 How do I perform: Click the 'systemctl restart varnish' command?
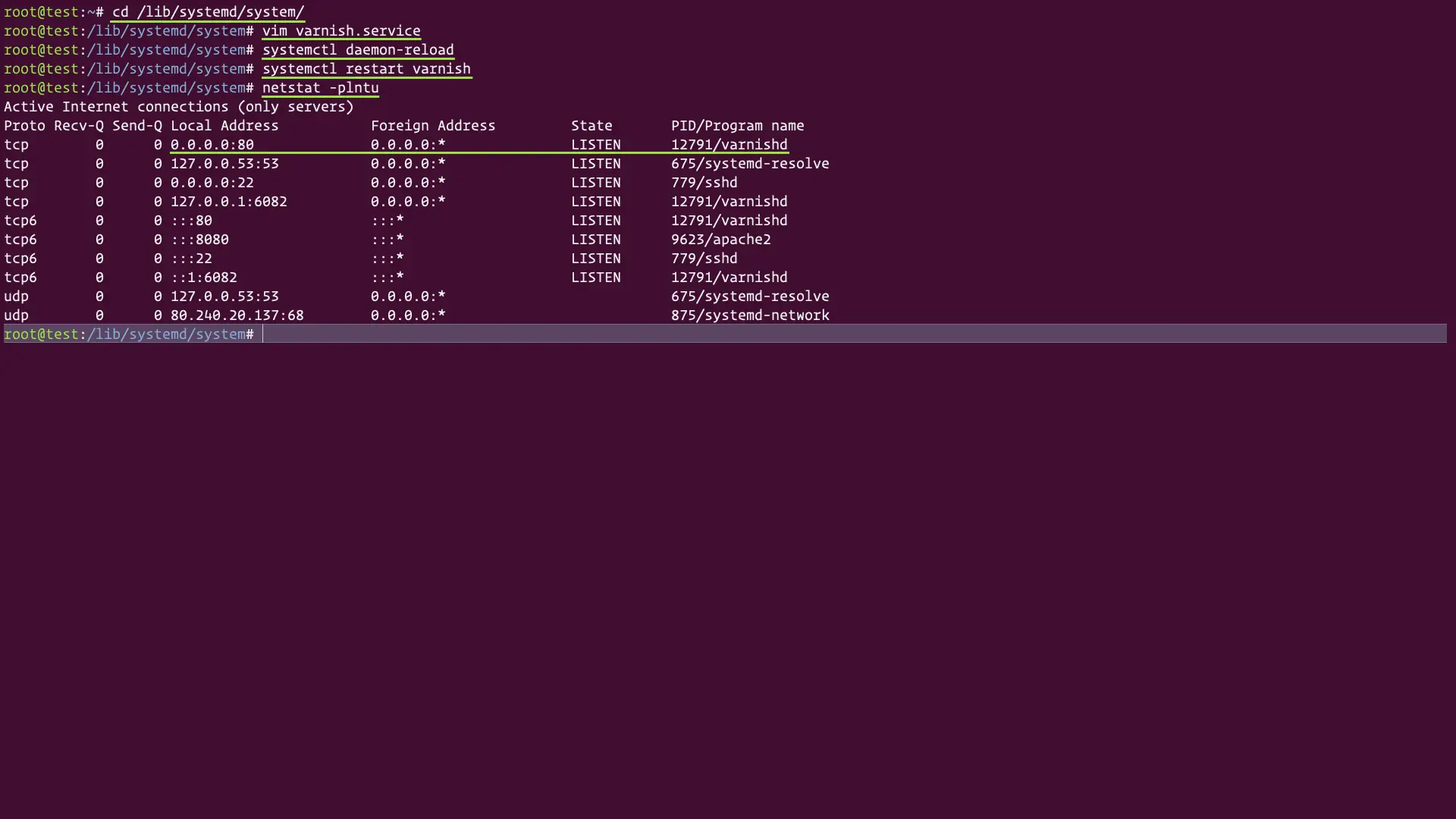coord(366,69)
